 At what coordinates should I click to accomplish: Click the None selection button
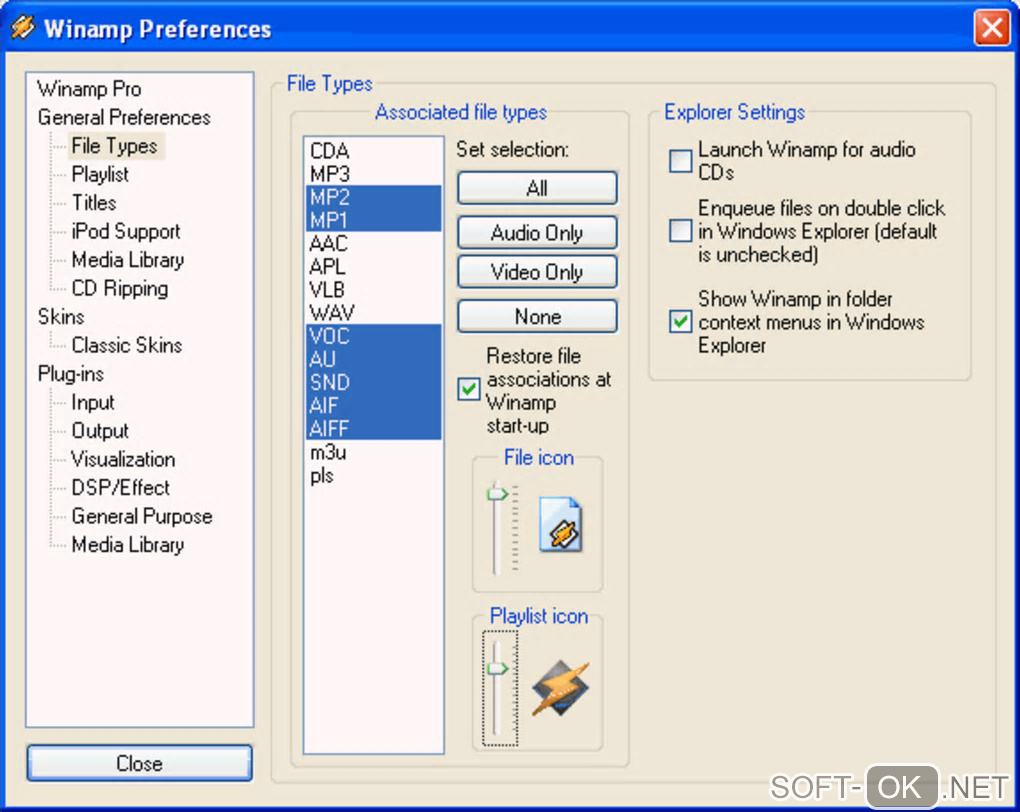coord(537,316)
